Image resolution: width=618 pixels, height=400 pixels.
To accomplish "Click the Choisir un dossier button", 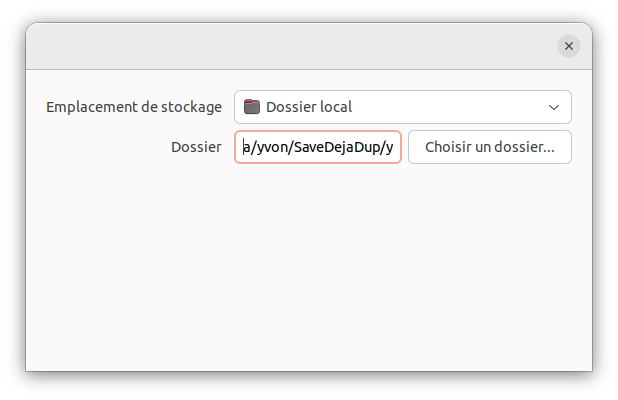I will (489, 147).
